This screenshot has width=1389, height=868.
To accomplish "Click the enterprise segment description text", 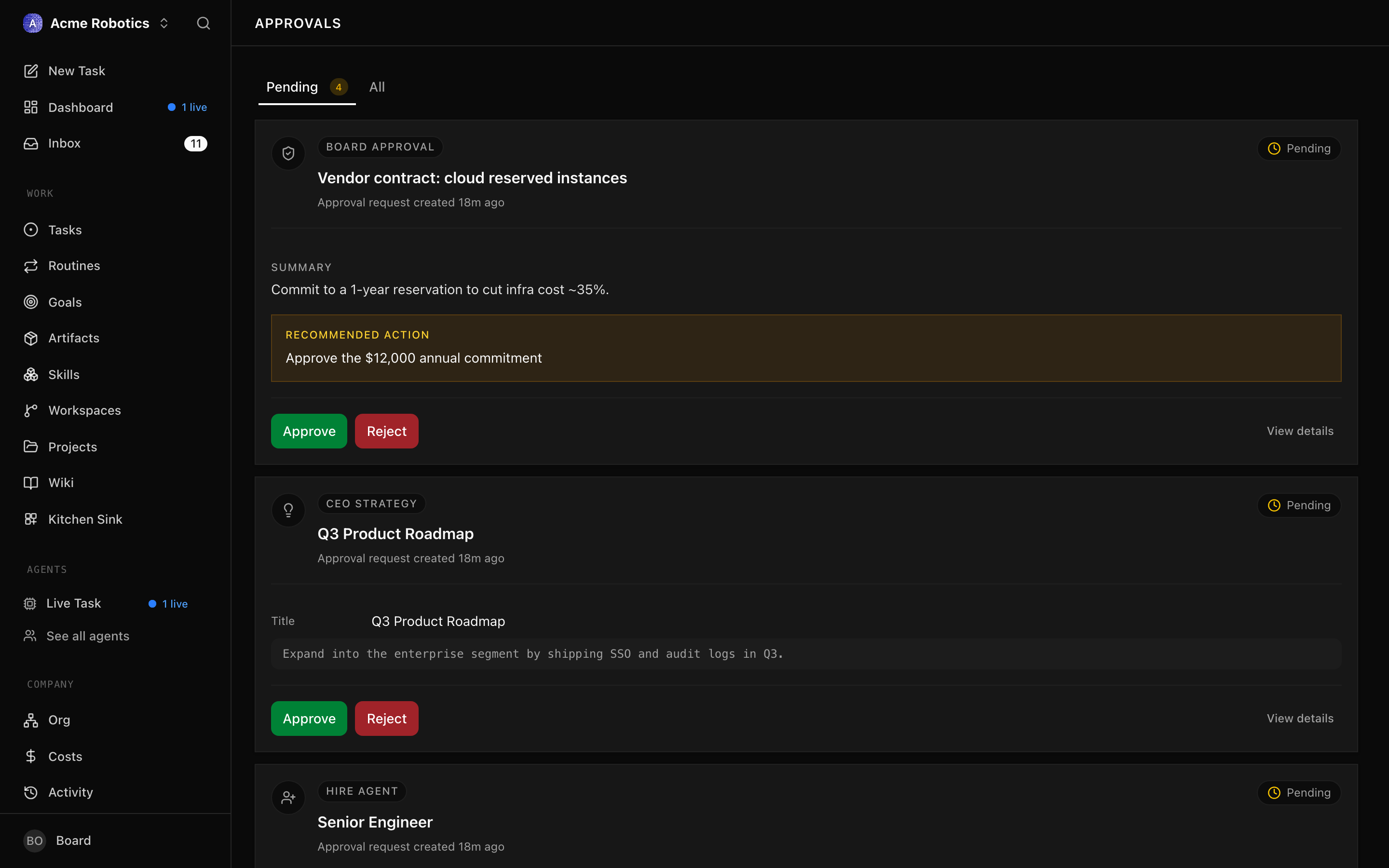I will 532,654.
